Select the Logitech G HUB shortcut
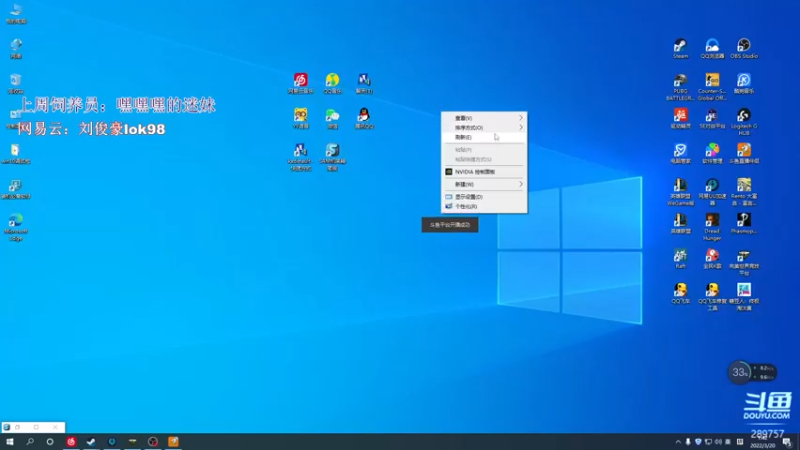 [x=744, y=122]
